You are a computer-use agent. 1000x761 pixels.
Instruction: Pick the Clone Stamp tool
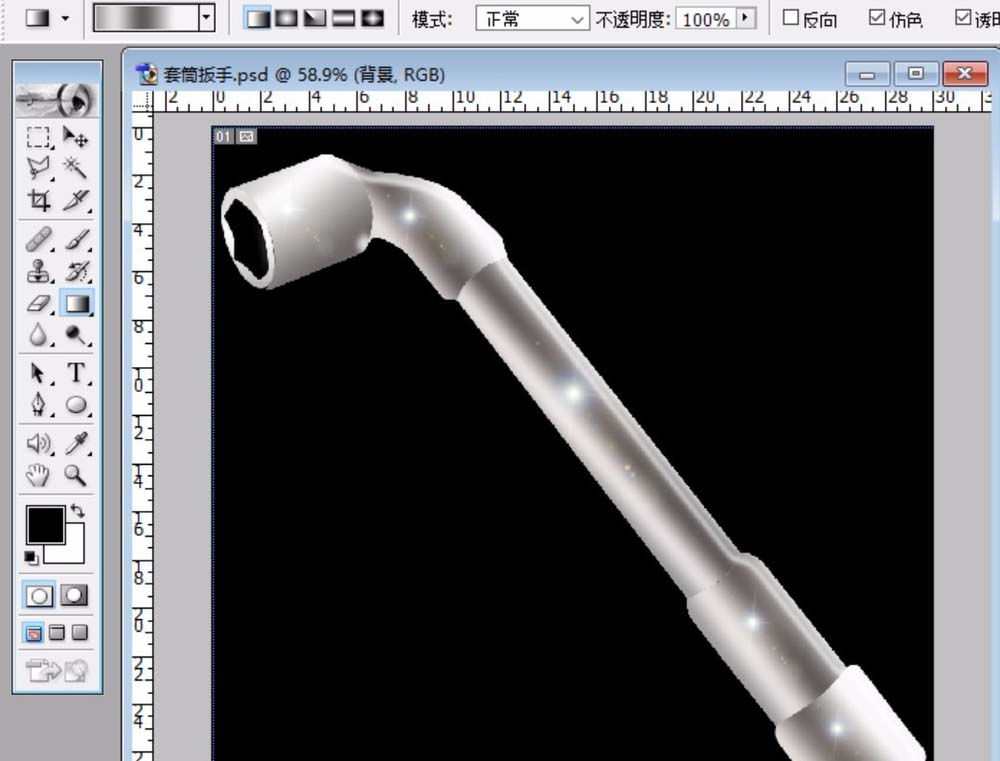(x=38, y=270)
